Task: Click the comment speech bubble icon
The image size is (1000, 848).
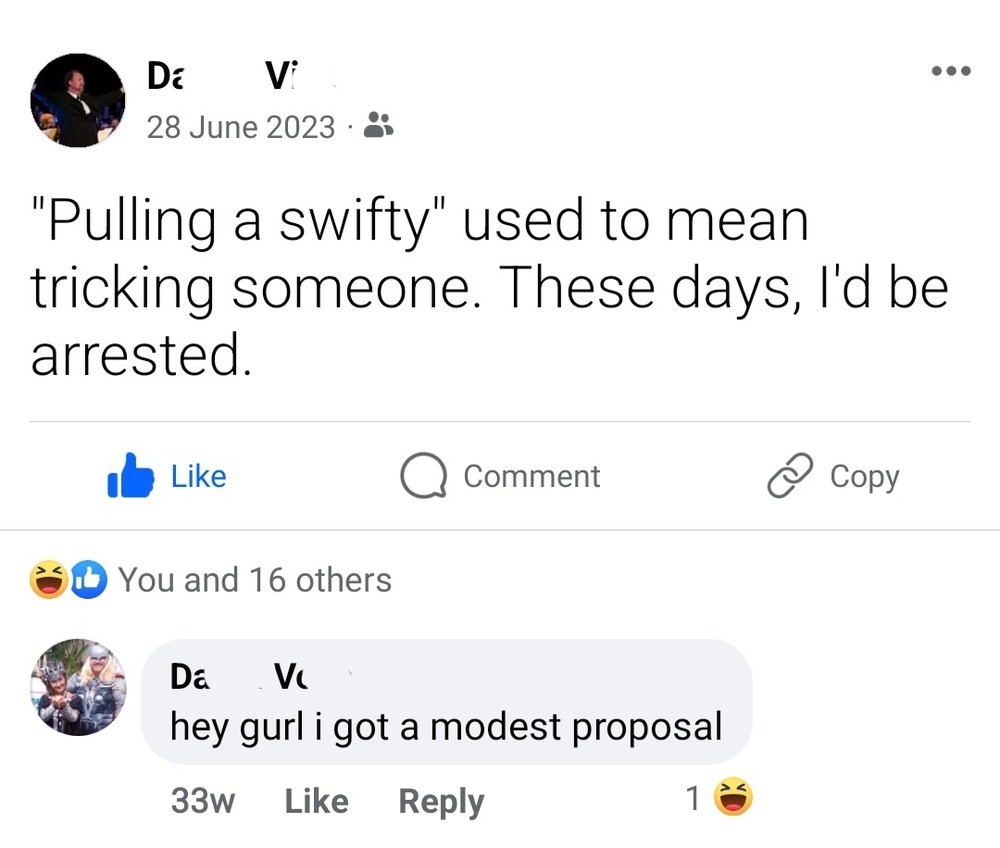Action: tap(421, 477)
